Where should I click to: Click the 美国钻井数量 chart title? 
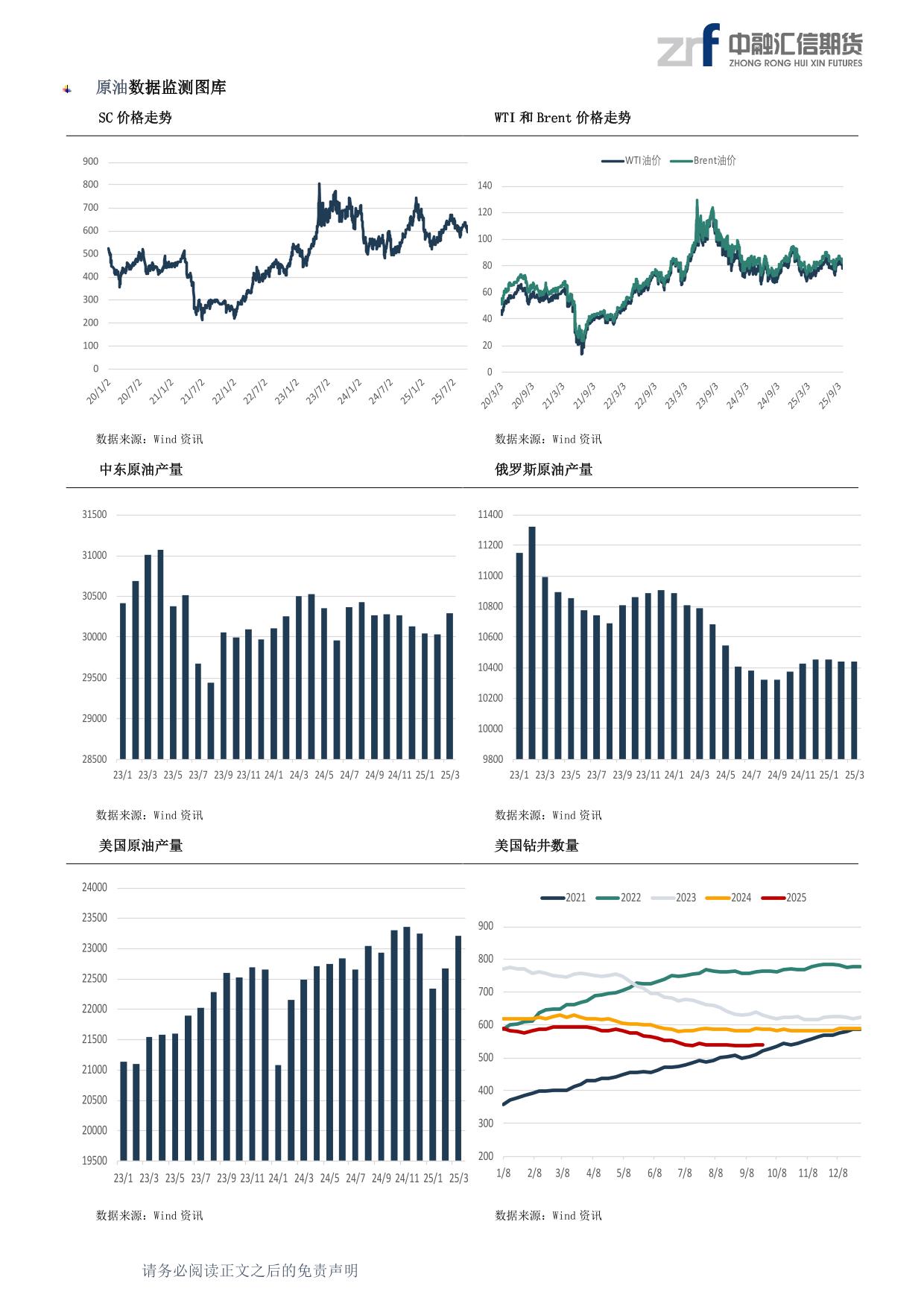point(537,846)
